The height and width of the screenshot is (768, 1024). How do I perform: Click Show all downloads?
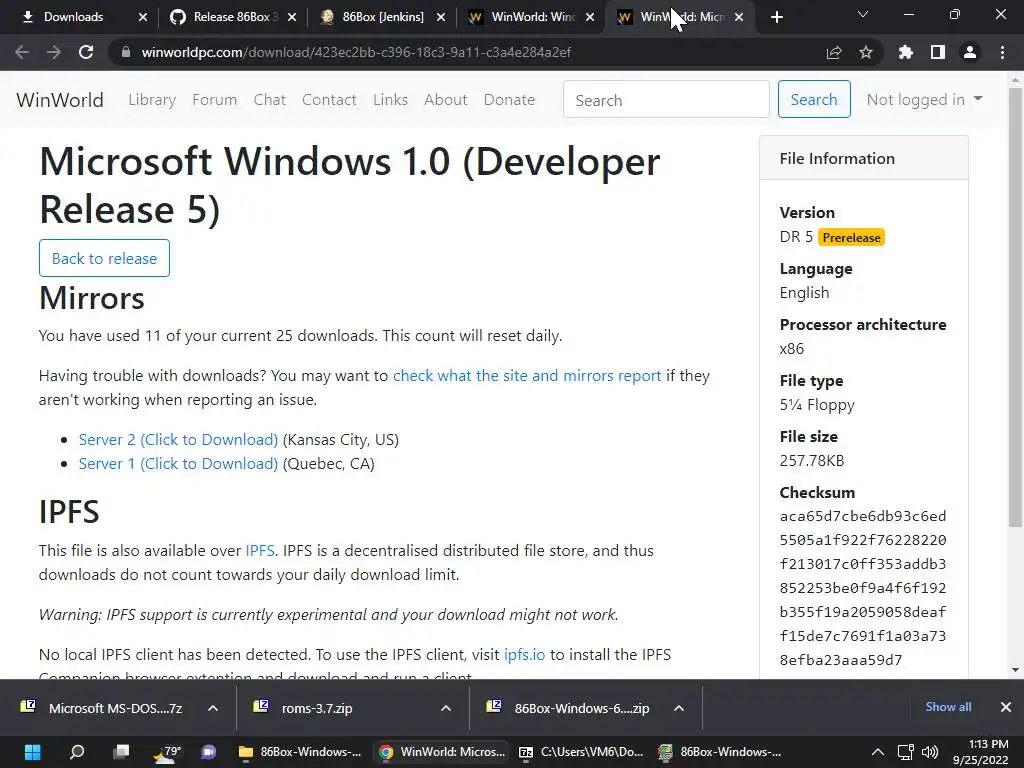[948, 707]
